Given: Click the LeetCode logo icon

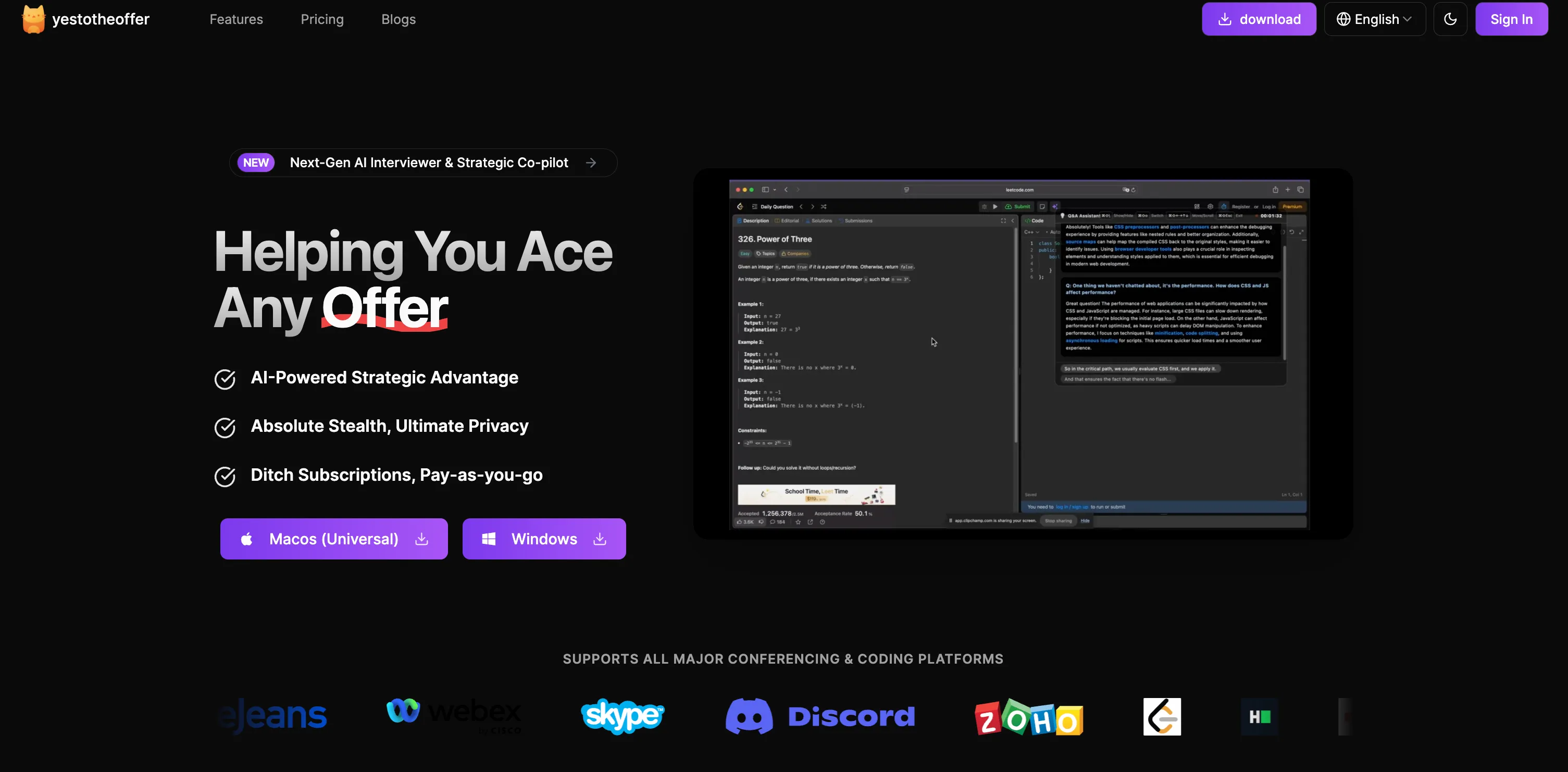Looking at the screenshot, I should 1161,717.
